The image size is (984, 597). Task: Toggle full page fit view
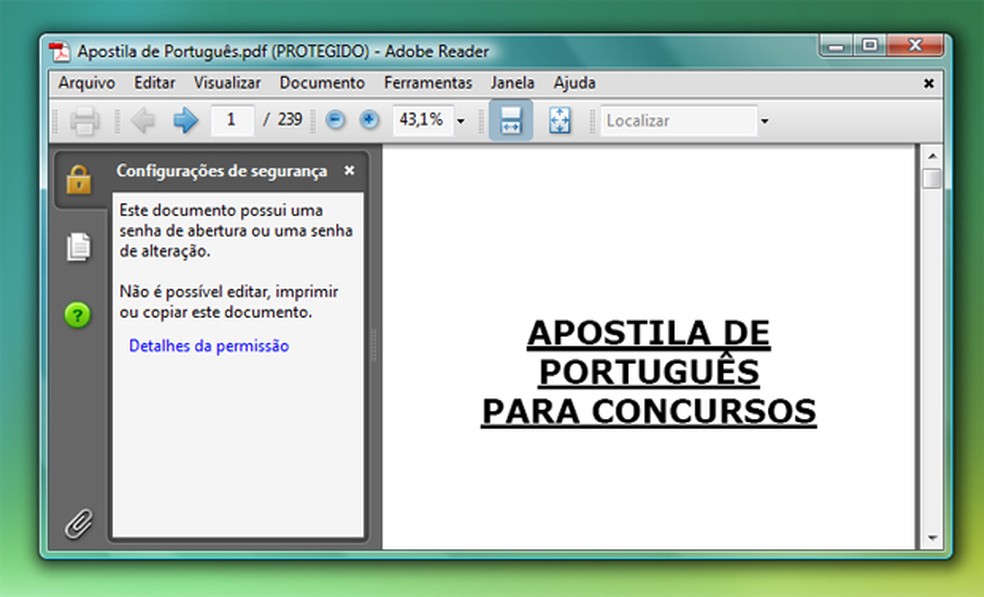coord(559,120)
